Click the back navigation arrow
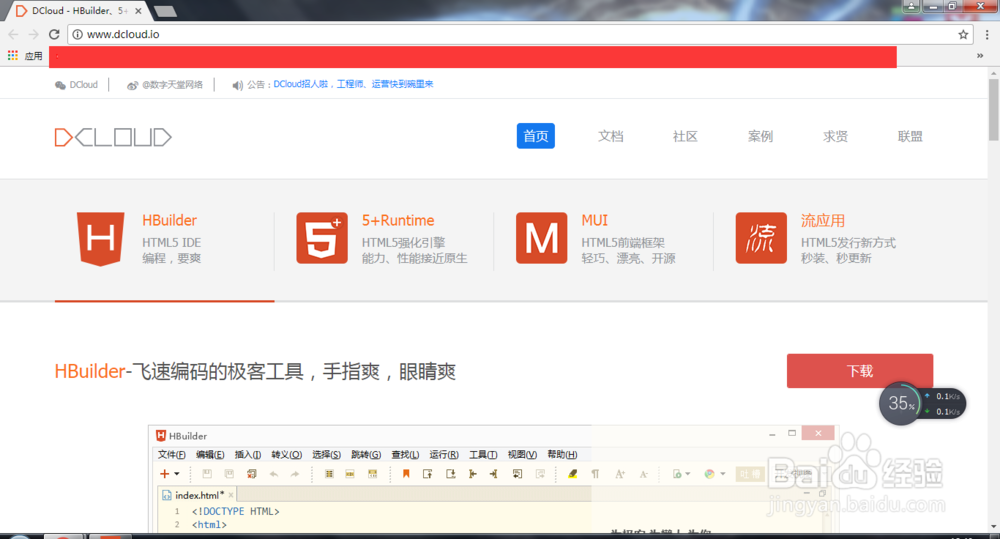The height and width of the screenshot is (539, 1000). click(x=13, y=34)
